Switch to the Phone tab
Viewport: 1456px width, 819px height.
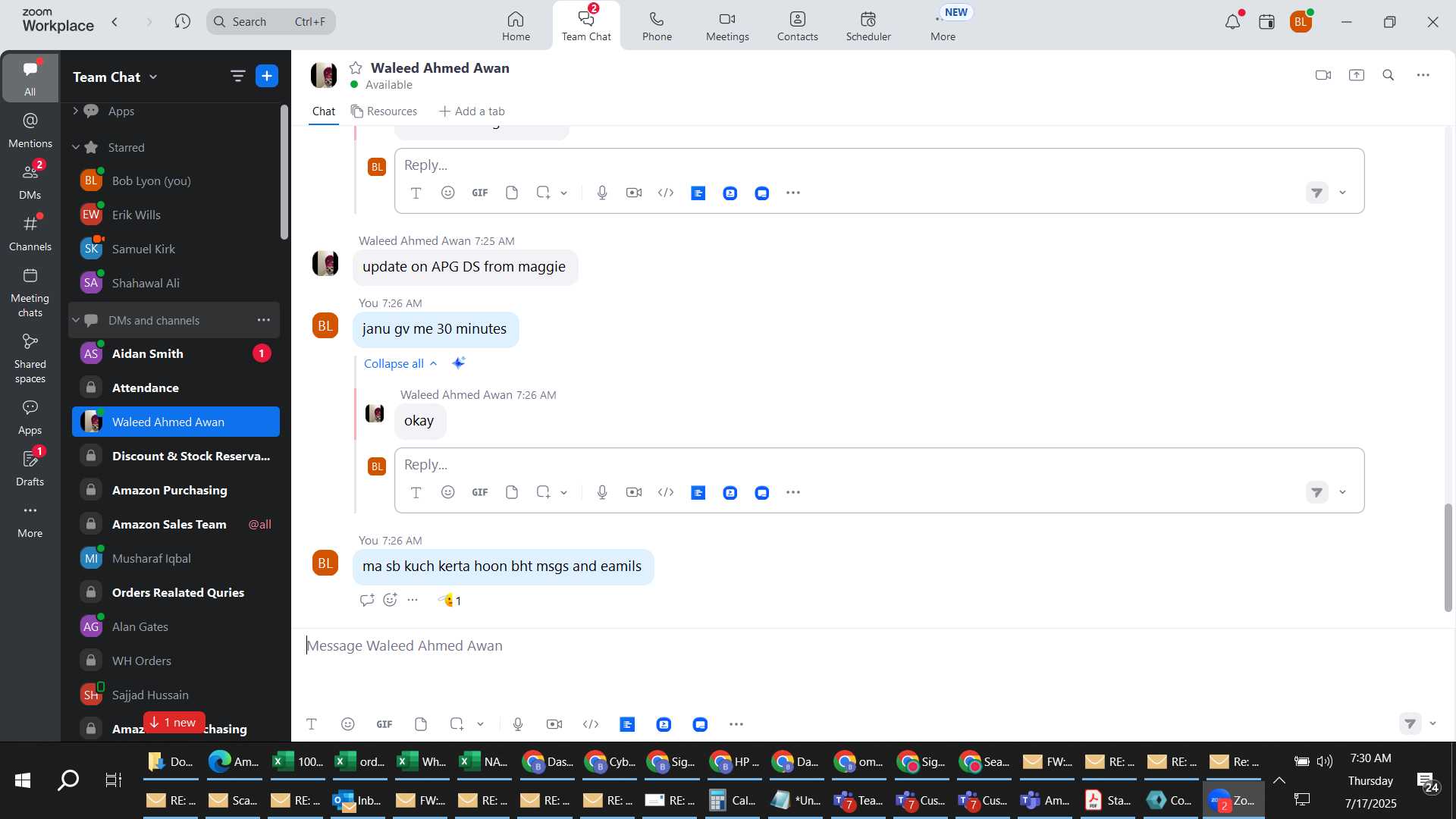tap(657, 26)
